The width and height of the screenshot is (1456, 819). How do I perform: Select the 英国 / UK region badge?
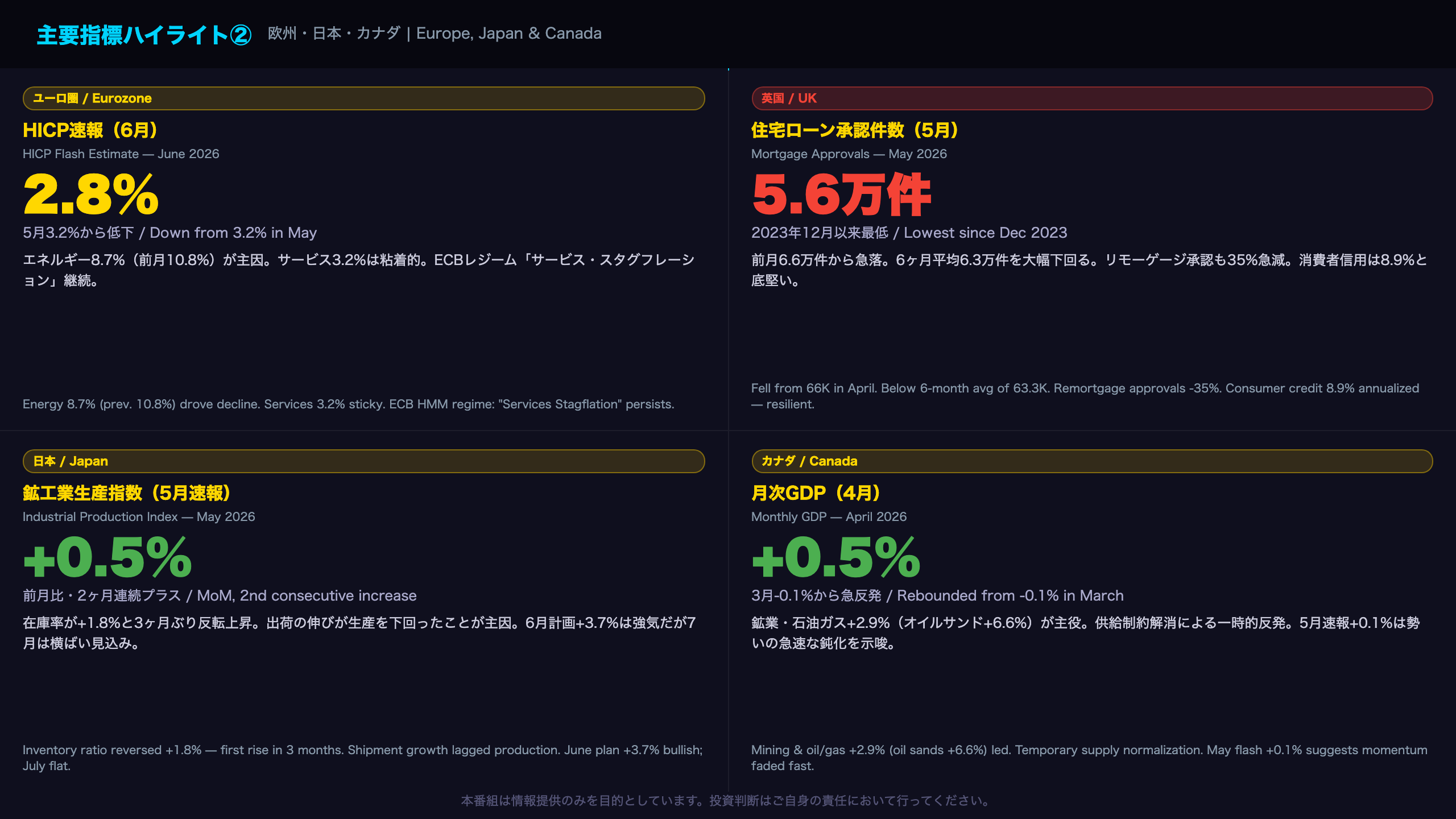pos(1091,98)
